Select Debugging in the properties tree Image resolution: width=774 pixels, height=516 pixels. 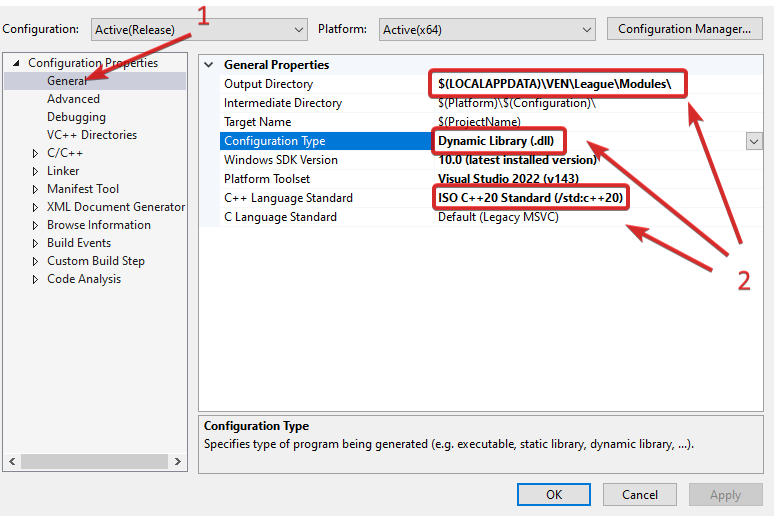[76, 117]
